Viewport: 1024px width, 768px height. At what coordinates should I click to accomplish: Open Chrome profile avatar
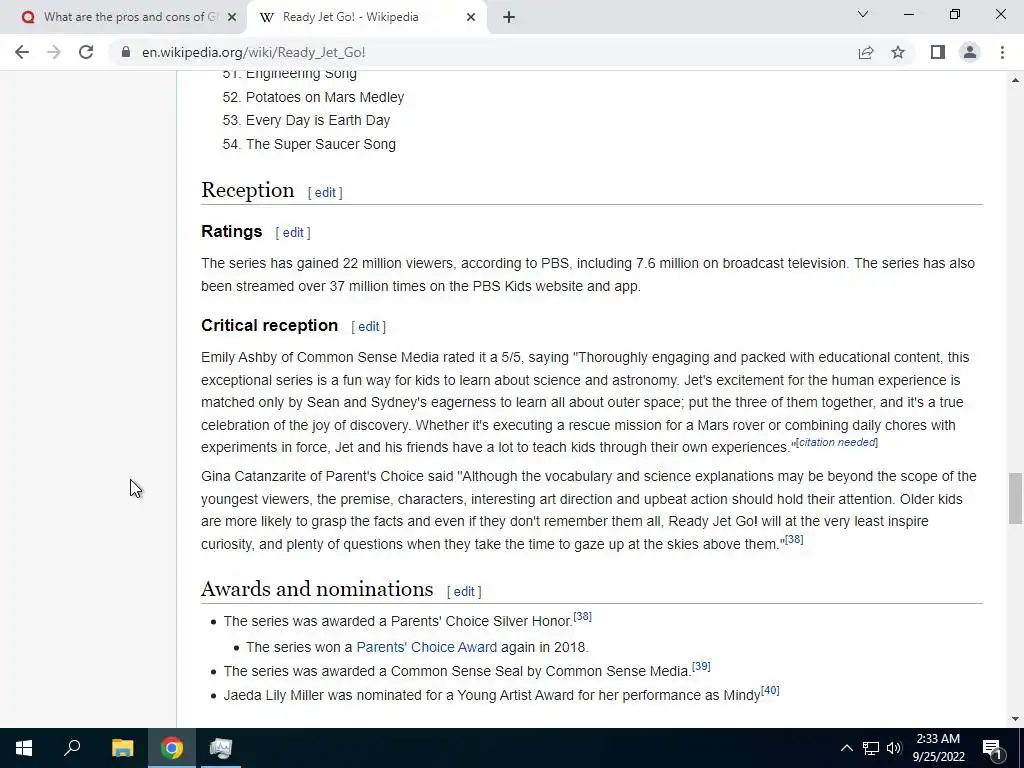[x=970, y=52]
